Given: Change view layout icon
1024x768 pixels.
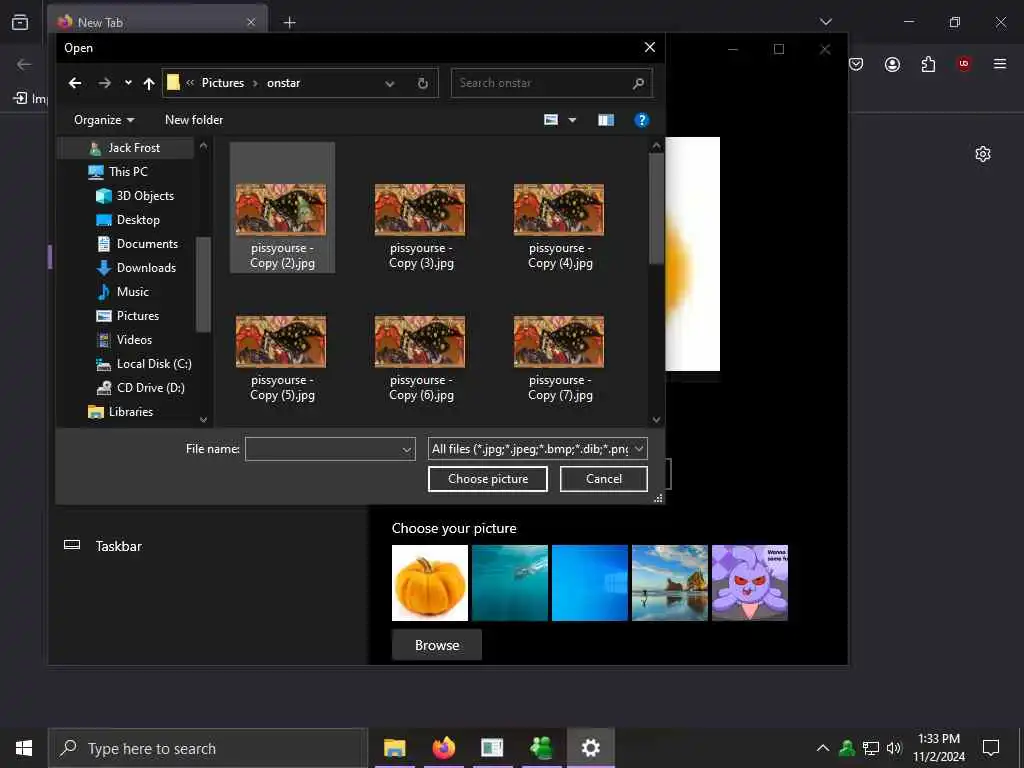Looking at the screenshot, I should coord(551,120).
